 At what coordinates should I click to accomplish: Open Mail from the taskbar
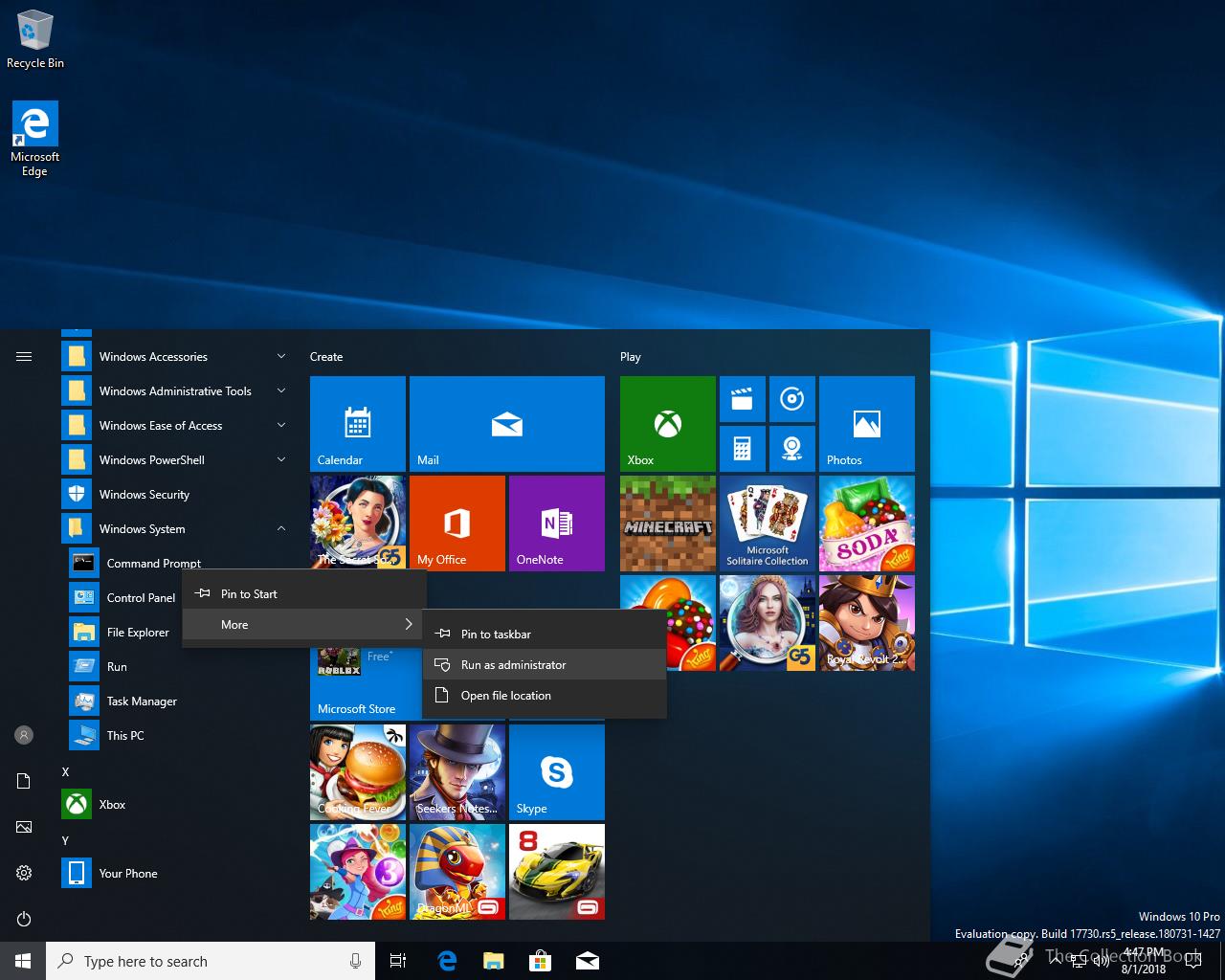coord(588,961)
